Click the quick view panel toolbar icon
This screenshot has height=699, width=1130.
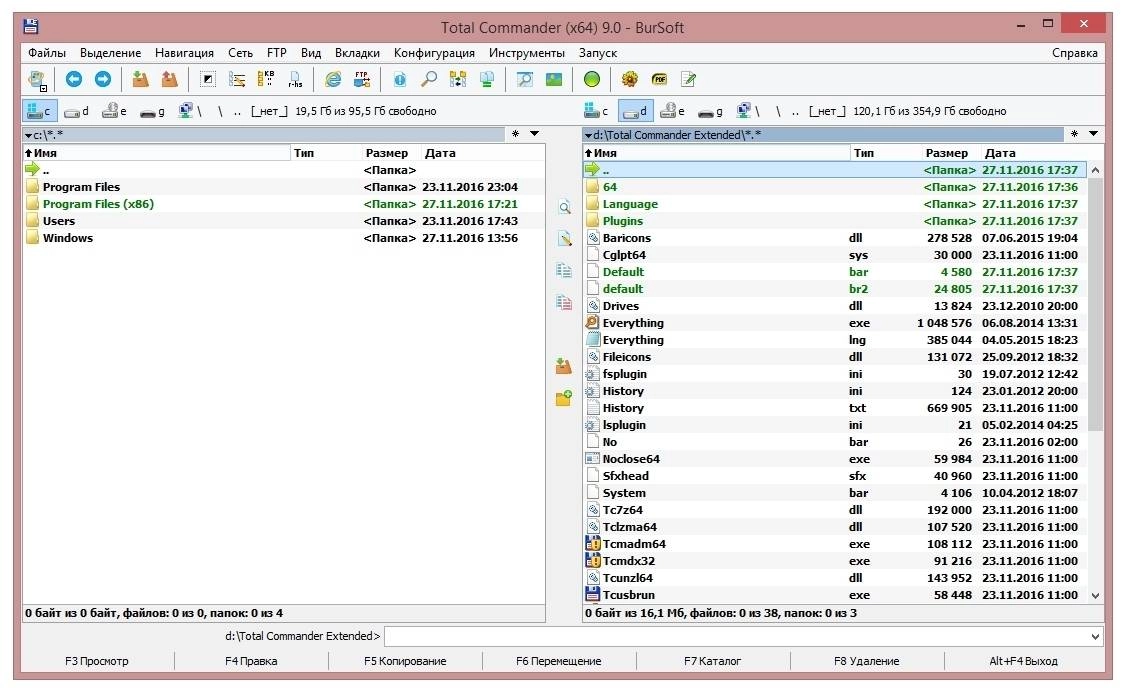click(525, 79)
